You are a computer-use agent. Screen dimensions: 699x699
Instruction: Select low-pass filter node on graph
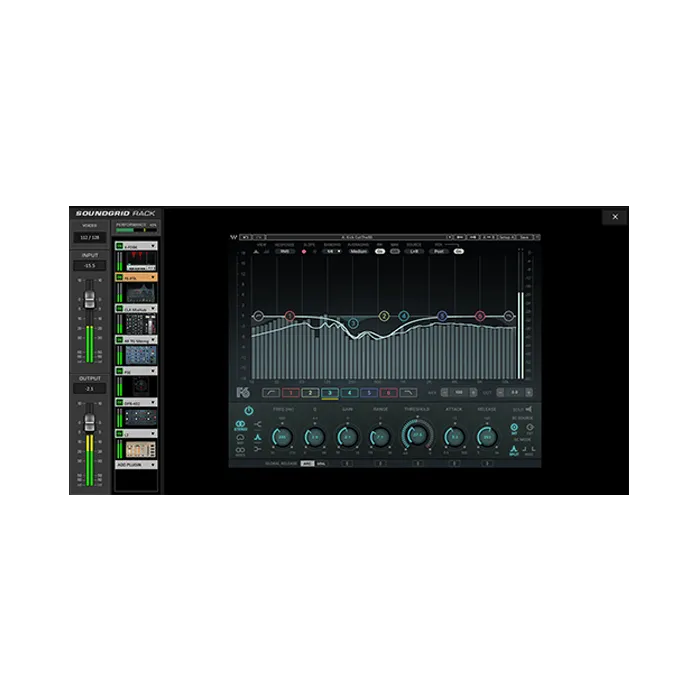click(x=508, y=316)
